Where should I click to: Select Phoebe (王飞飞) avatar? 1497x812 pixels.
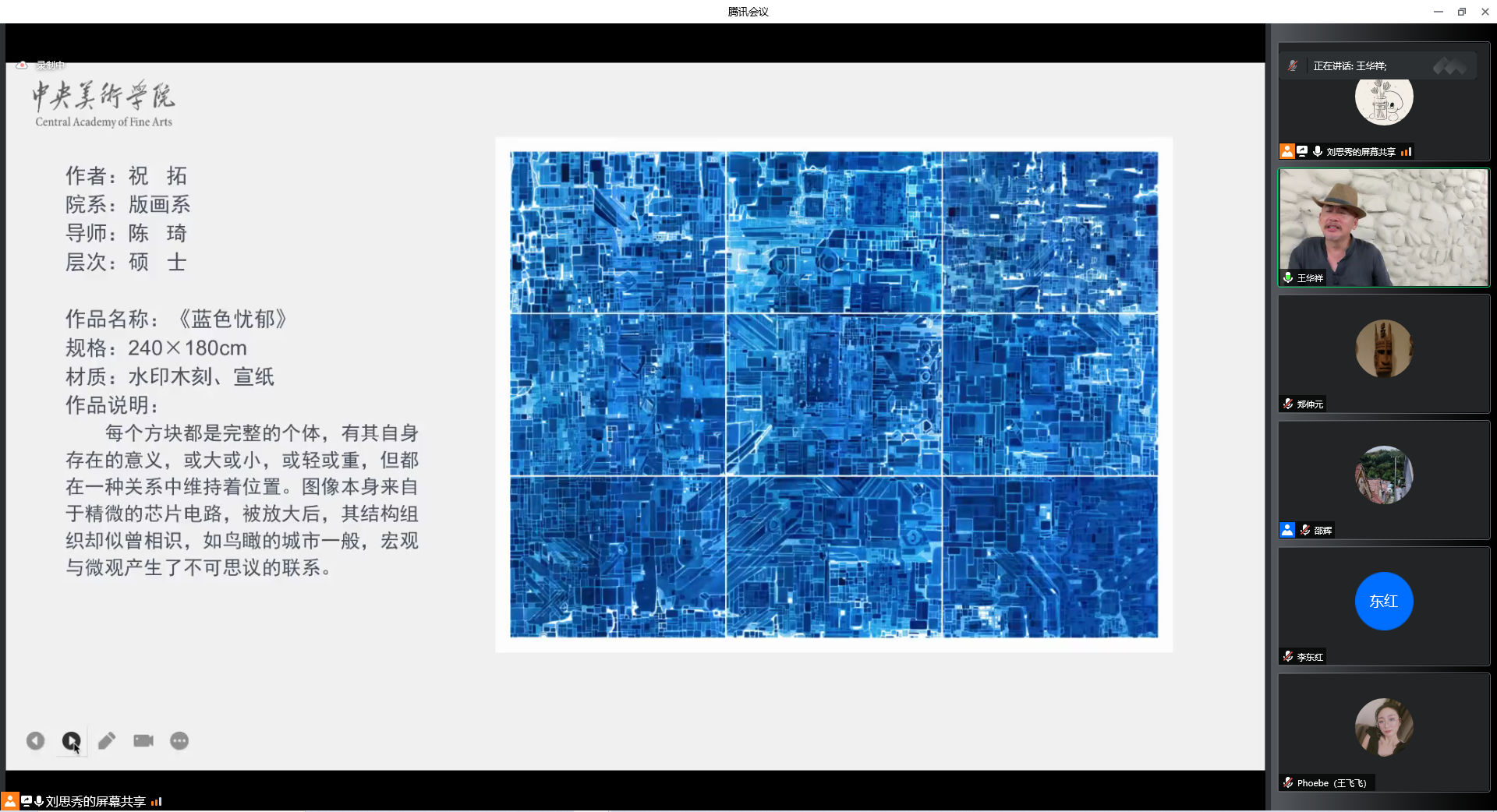pos(1384,727)
